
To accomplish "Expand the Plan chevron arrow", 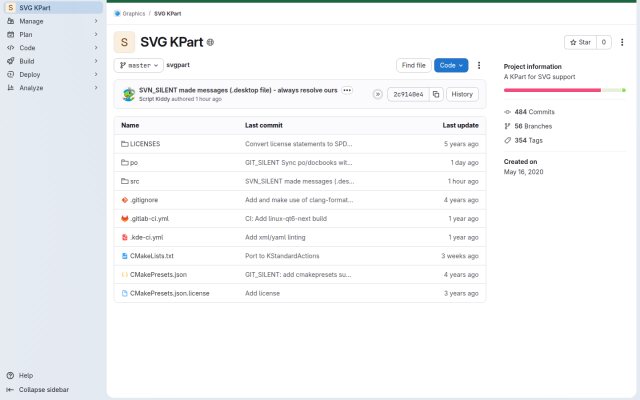I will [96, 35].
